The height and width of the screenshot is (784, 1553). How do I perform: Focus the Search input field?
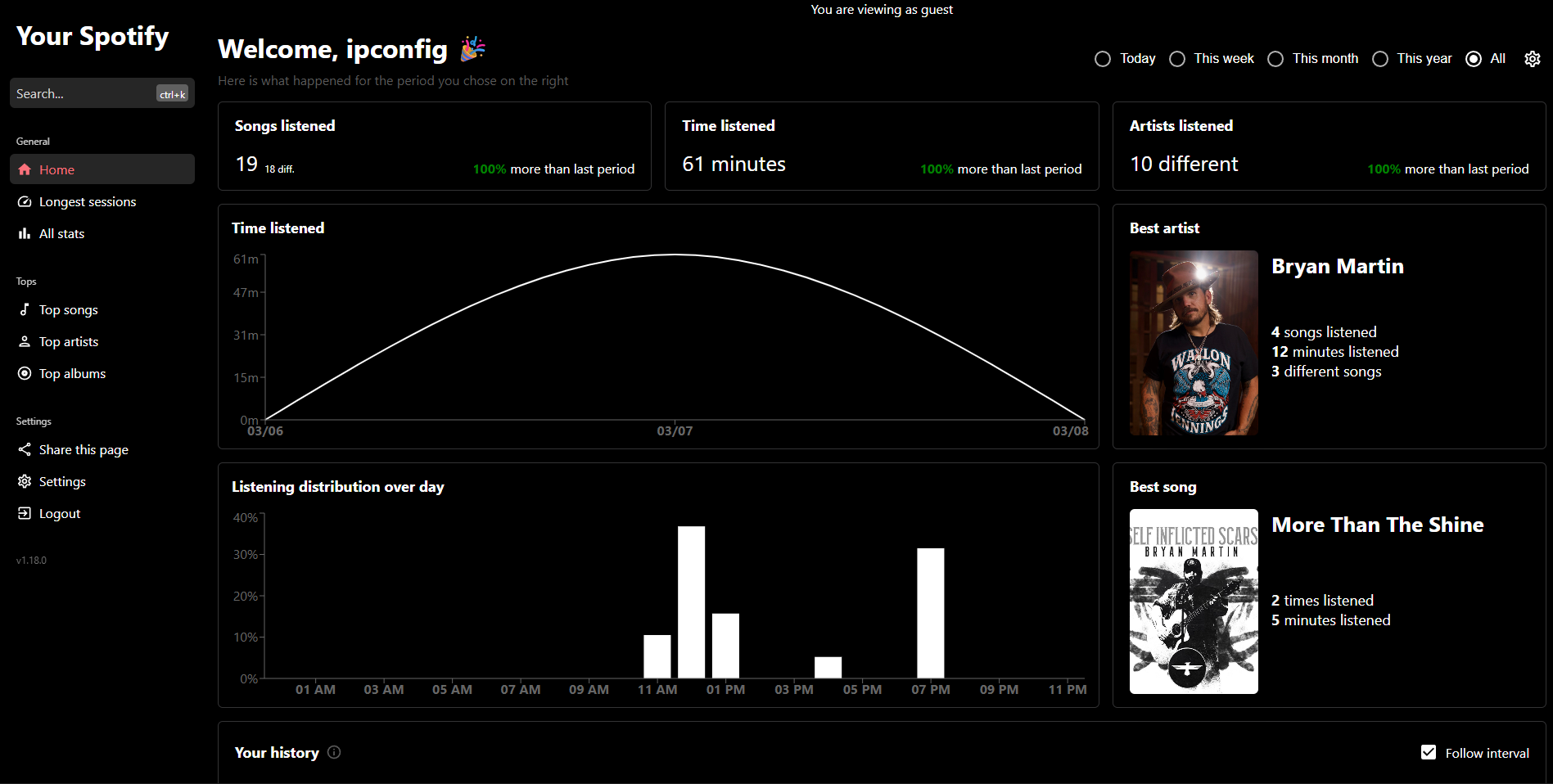pos(82,93)
